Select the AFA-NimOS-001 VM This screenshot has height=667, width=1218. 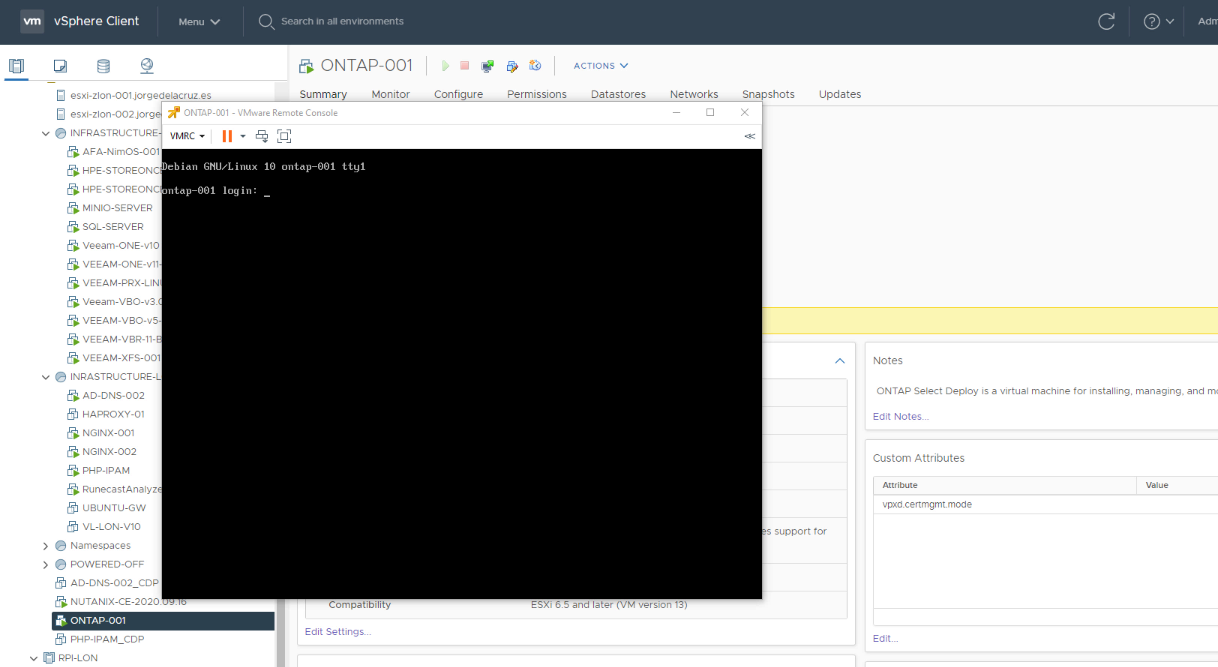point(120,152)
